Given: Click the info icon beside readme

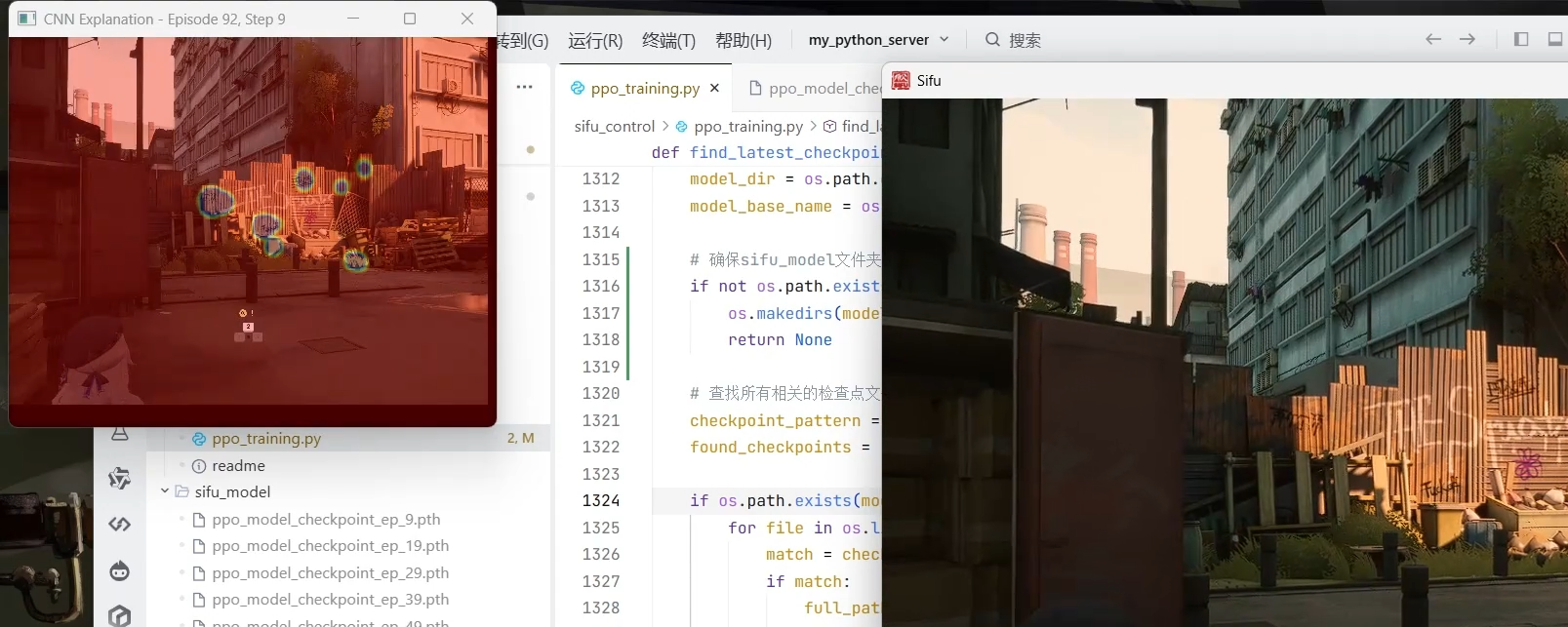Looking at the screenshot, I should (x=199, y=466).
